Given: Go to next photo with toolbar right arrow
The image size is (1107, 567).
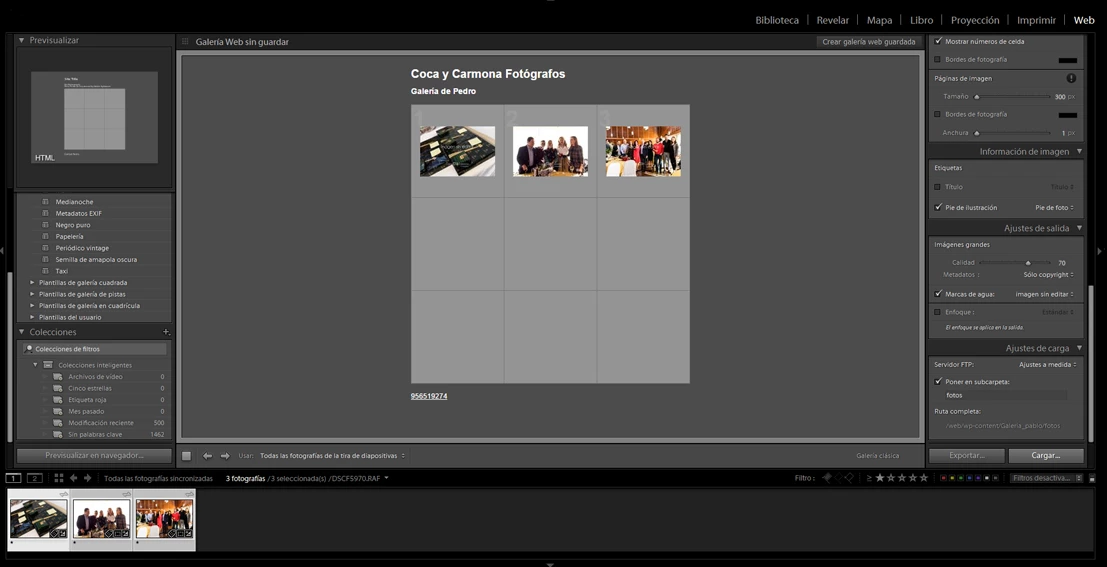Looking at the screenshot, I should click(225, 456).
